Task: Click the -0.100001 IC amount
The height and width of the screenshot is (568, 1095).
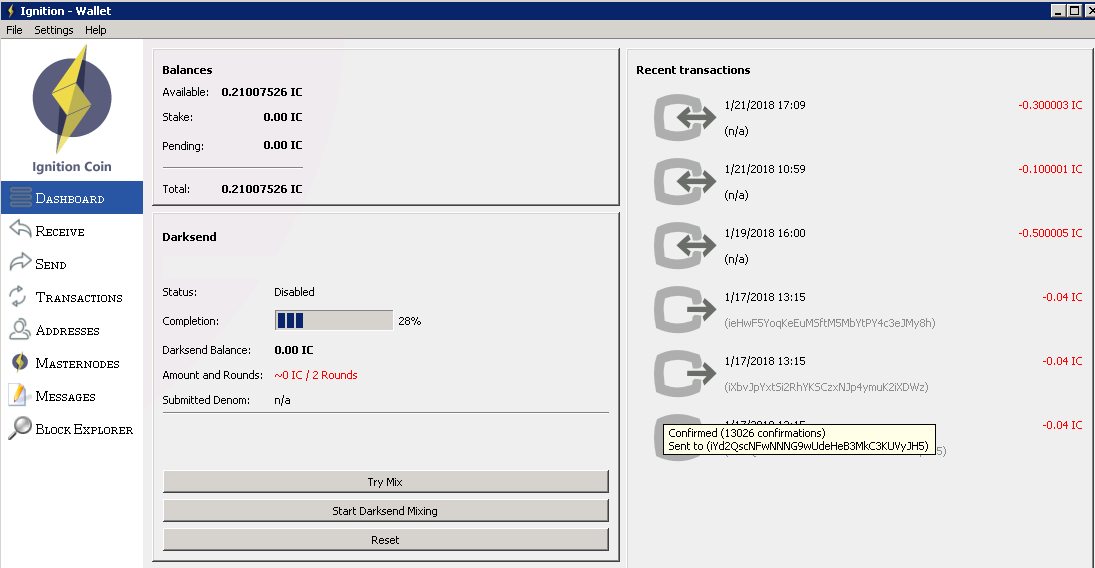Action: pos(1050,169)
